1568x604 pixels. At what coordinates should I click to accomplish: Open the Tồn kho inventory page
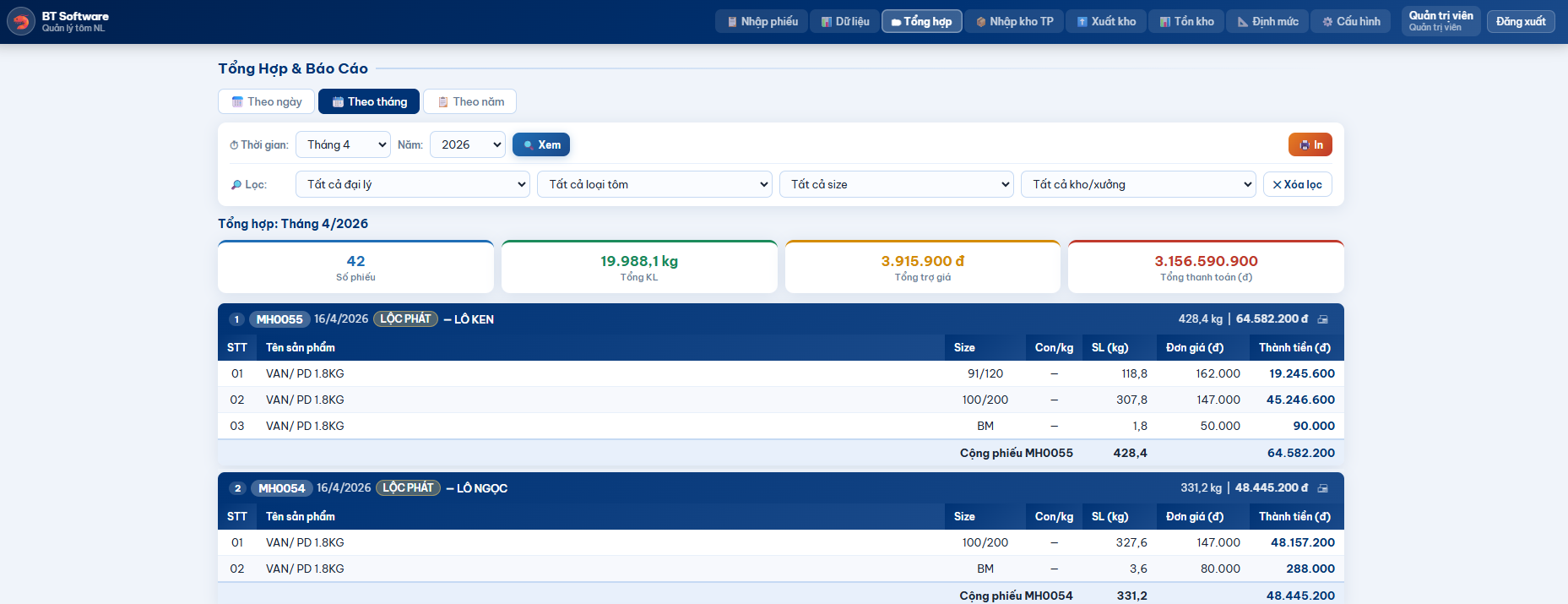point(1186,21)
